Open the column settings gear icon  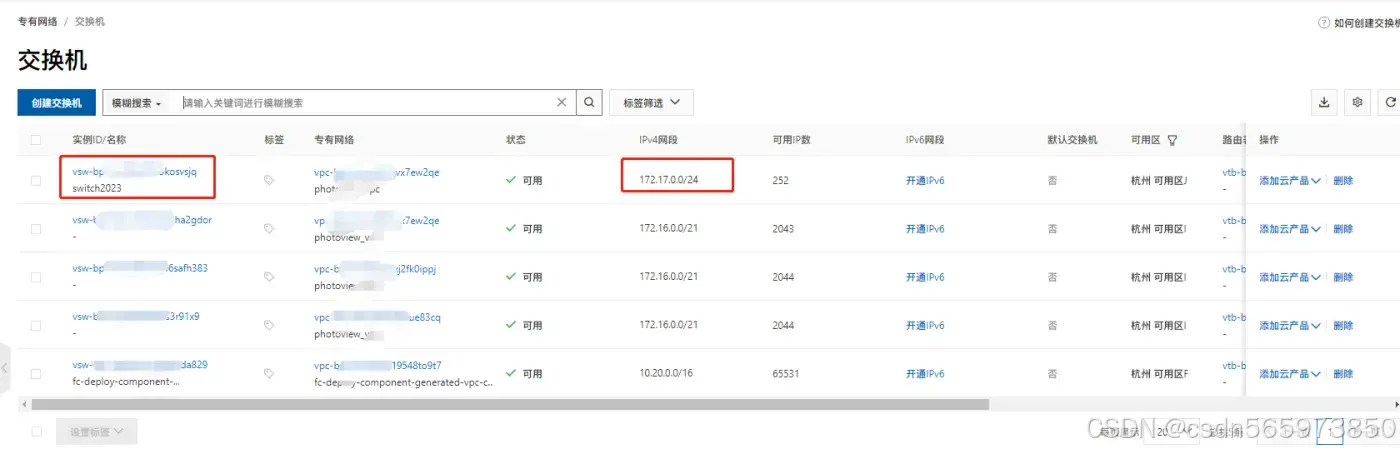1357,102
